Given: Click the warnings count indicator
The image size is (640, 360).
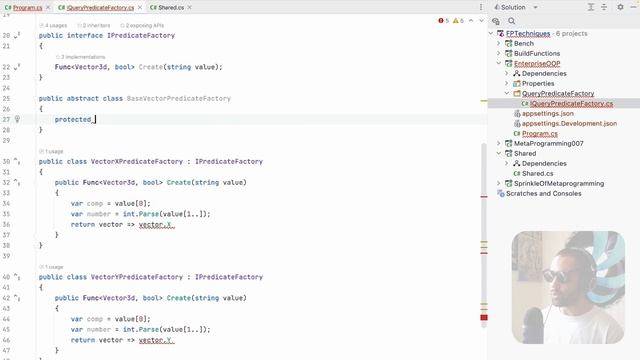Looking at the screenshot, I should [x=458, y=20].
